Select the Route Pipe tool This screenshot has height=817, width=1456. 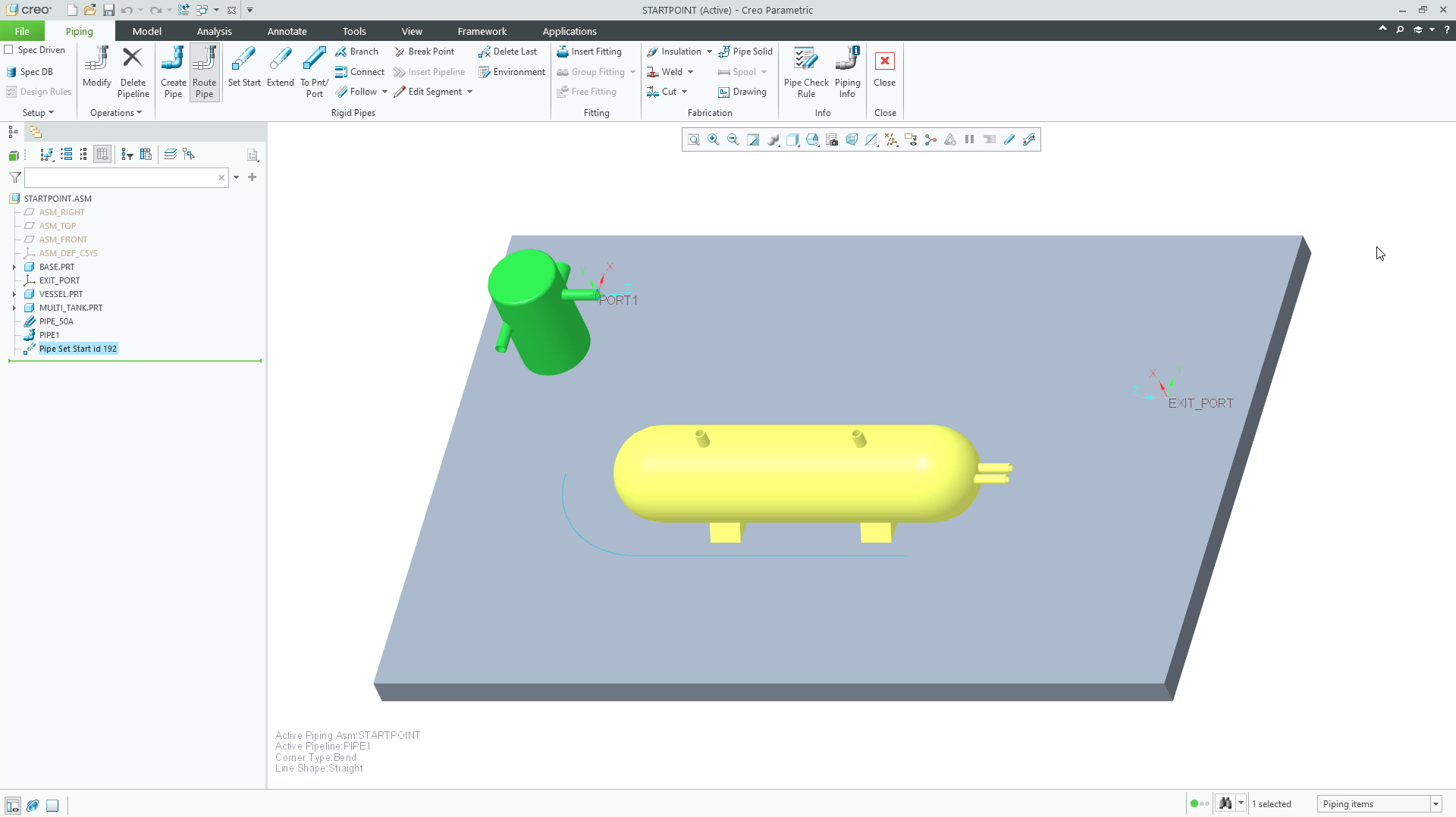coord(204,72)
